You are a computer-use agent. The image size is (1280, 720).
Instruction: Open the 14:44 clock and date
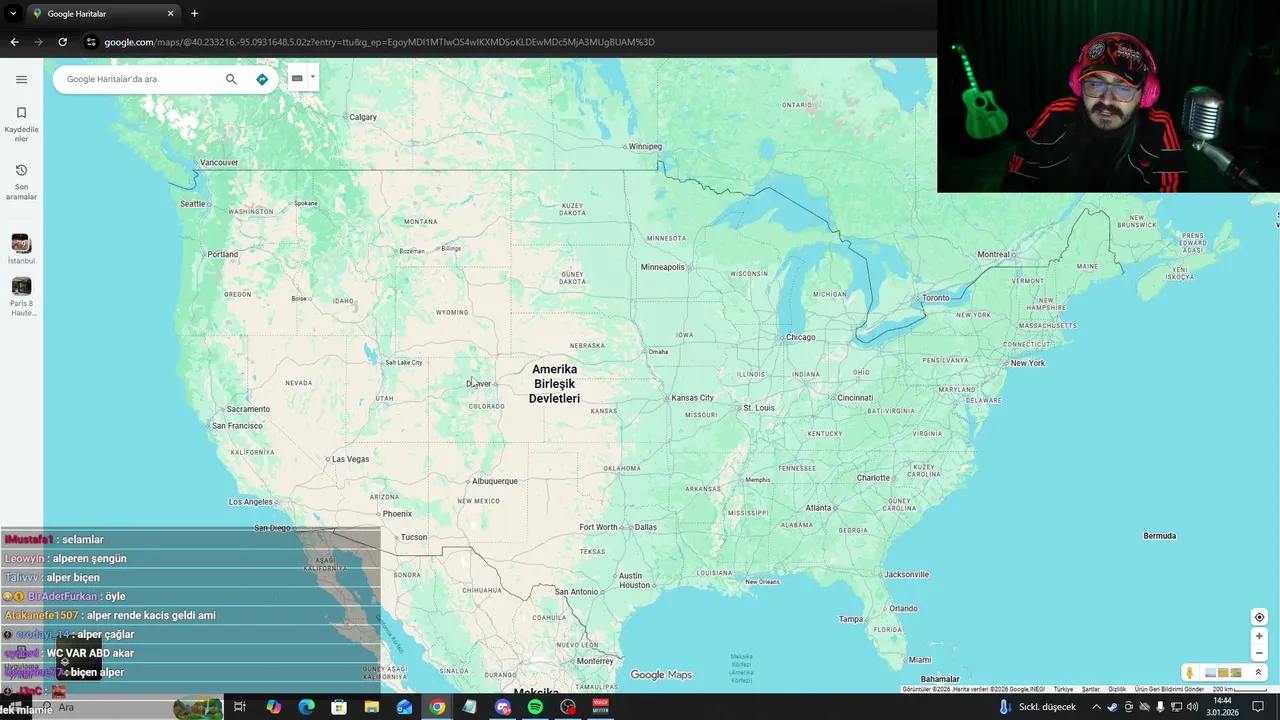point(1222,707)
